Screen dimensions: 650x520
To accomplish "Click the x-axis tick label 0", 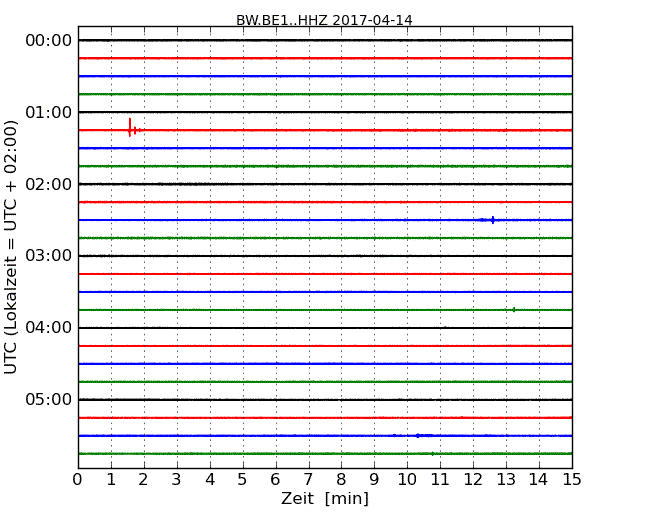I will pos(78,480).
